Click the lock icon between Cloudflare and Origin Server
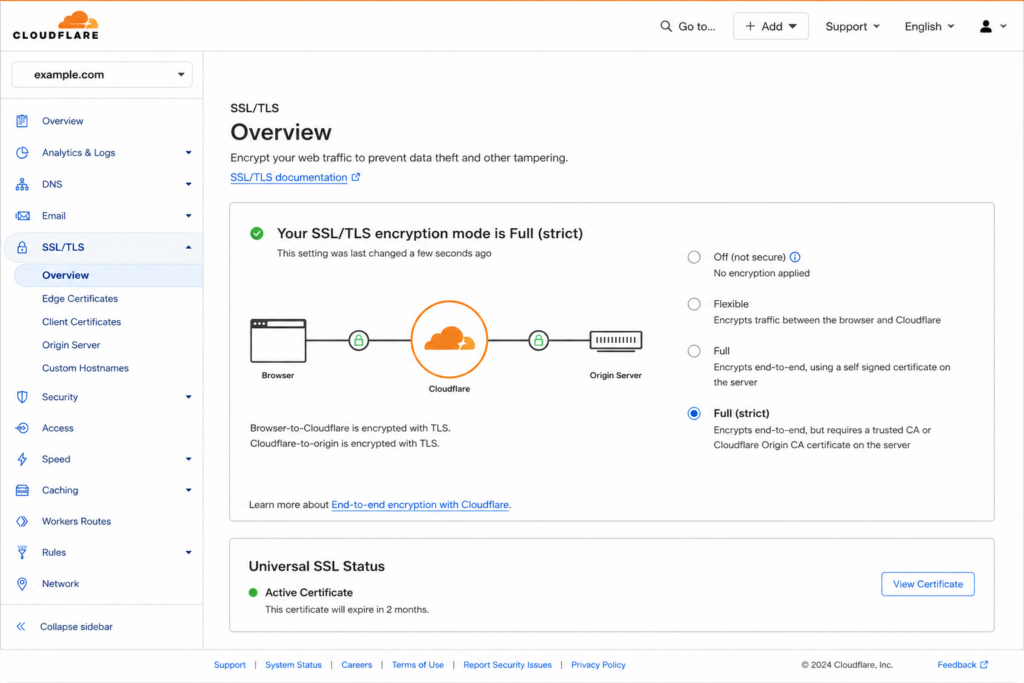Viewport: 1024px width, 683px height. [x=538, y=340]
